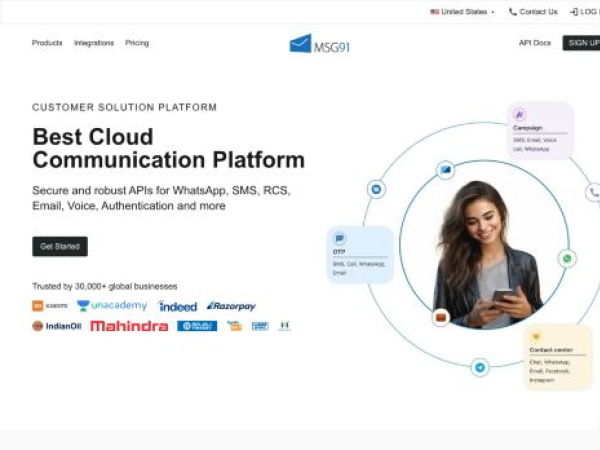Click the Campaign card megaphone icon
This screenshot has width=600, height=450.
520,115
